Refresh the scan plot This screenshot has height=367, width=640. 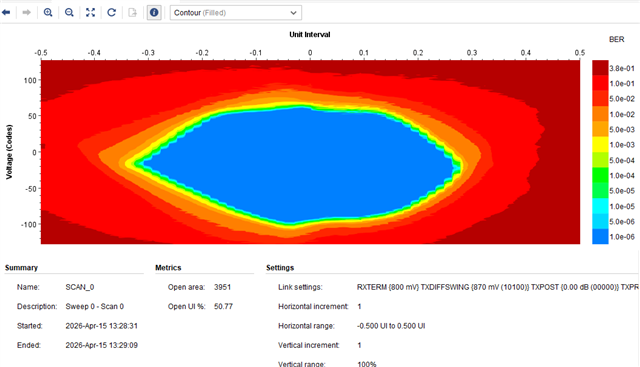point(111,13)
